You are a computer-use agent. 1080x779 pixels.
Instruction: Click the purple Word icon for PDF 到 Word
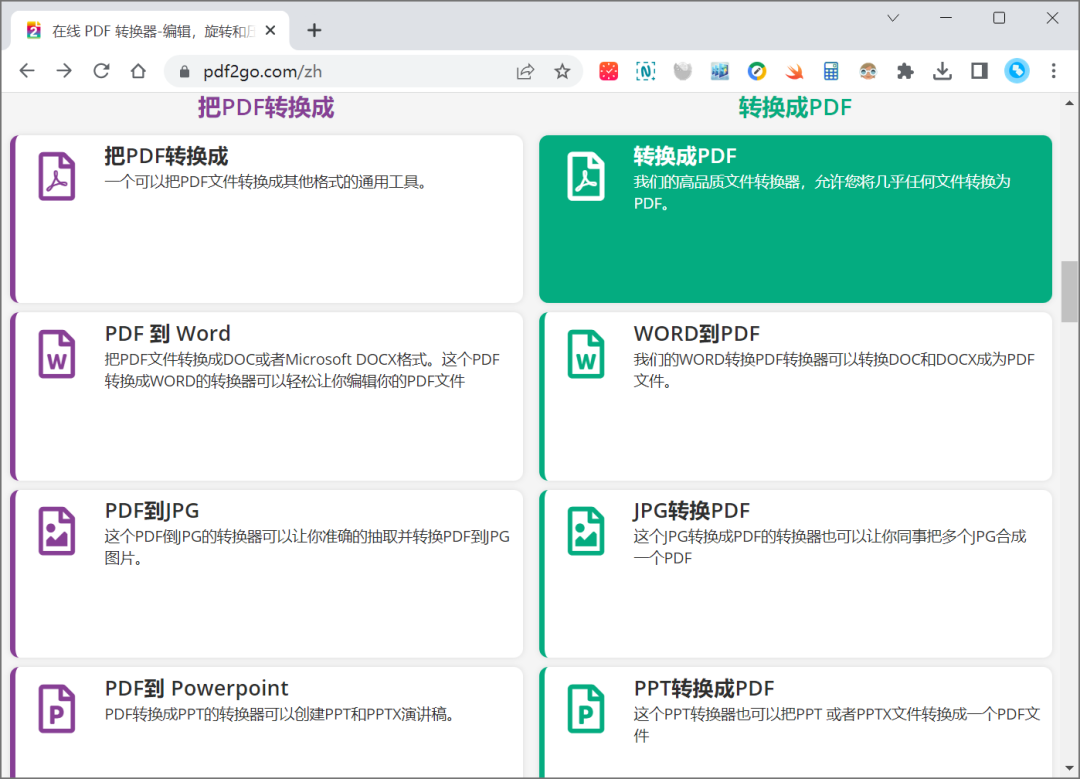(x=56, y=354)
